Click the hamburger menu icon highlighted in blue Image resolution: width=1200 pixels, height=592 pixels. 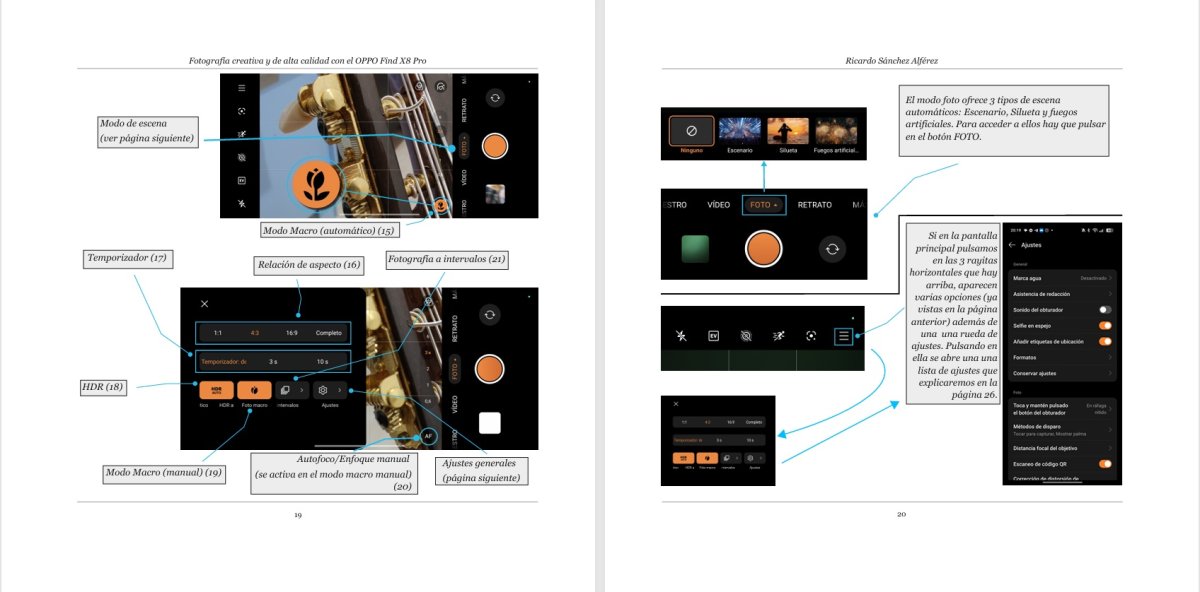[845, 336]
